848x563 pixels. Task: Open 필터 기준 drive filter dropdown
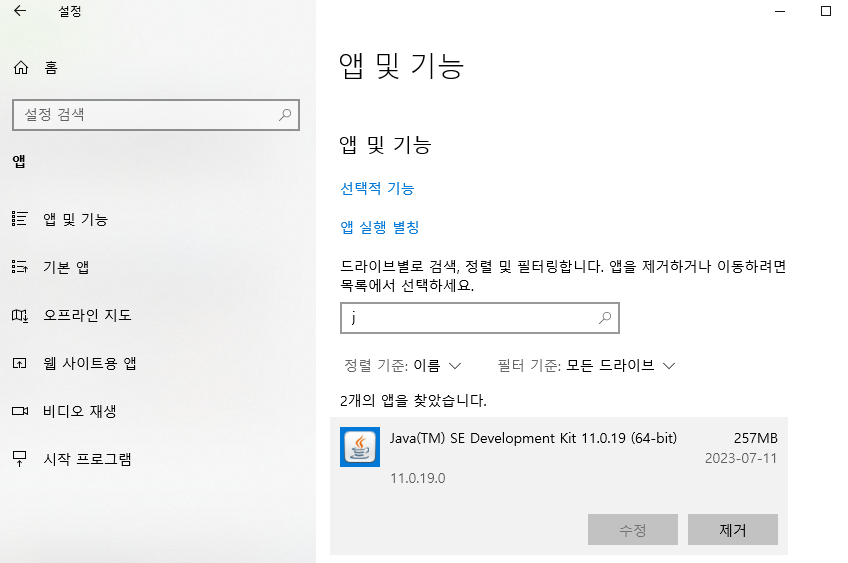(x=586, y=366)
